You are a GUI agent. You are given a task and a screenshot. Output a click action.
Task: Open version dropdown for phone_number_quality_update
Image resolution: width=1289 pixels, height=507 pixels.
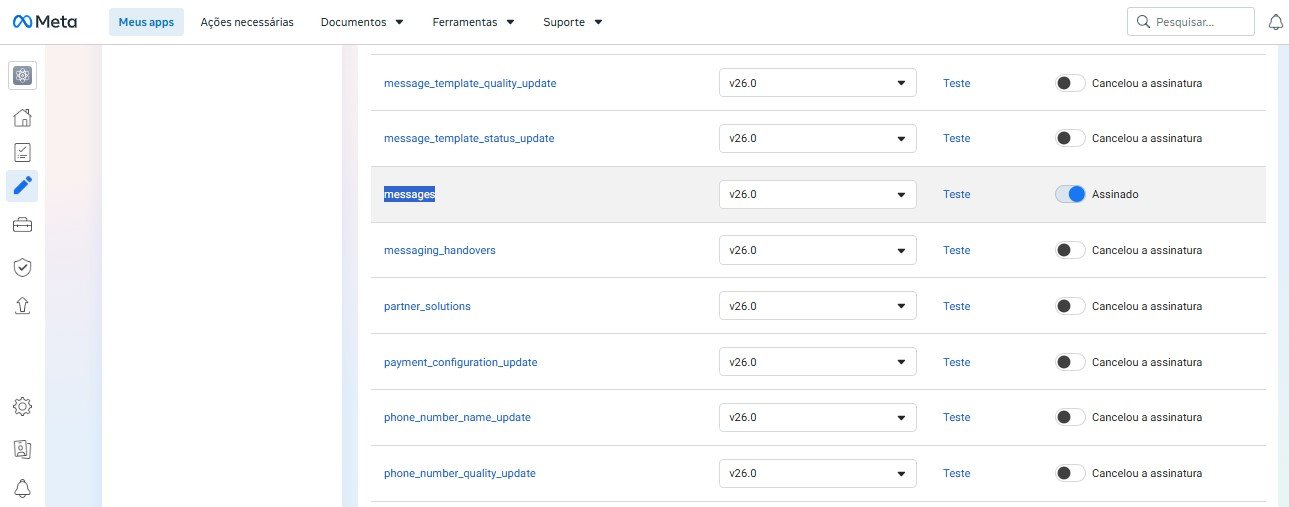818,473
